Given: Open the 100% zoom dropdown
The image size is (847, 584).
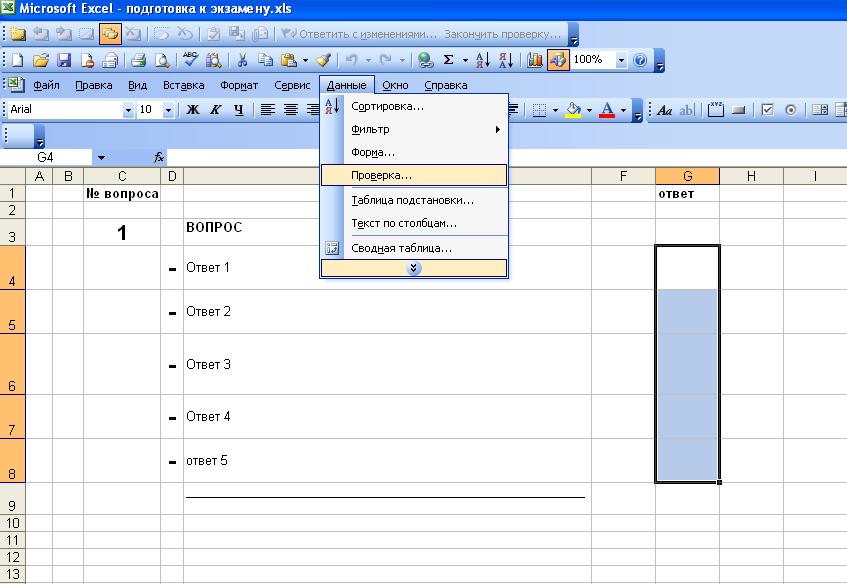Looking at the screenshot, I should (x=621, y=60).
